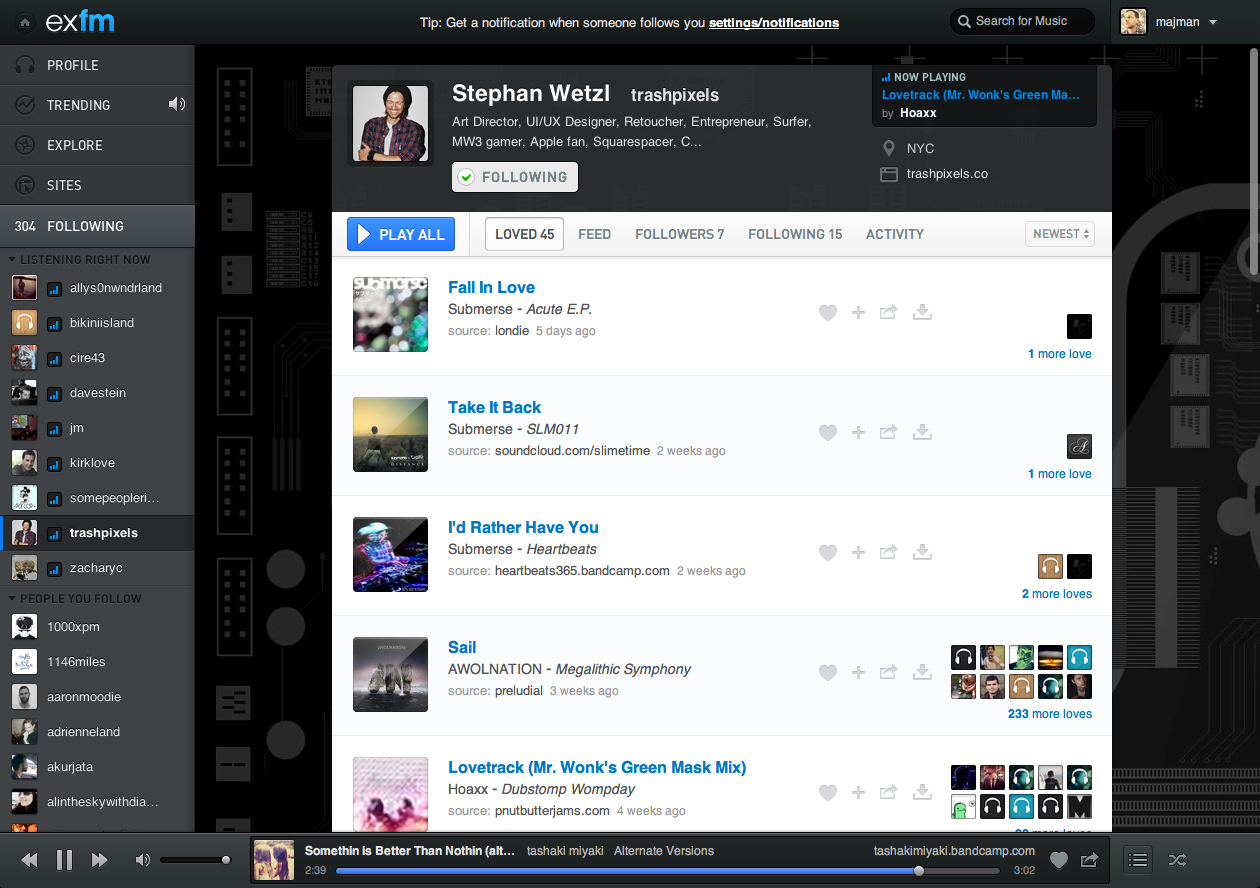The width and height of the screenshot is (1260, 888).
Task: Click the Explore compass icon
Action: (26, 145)
